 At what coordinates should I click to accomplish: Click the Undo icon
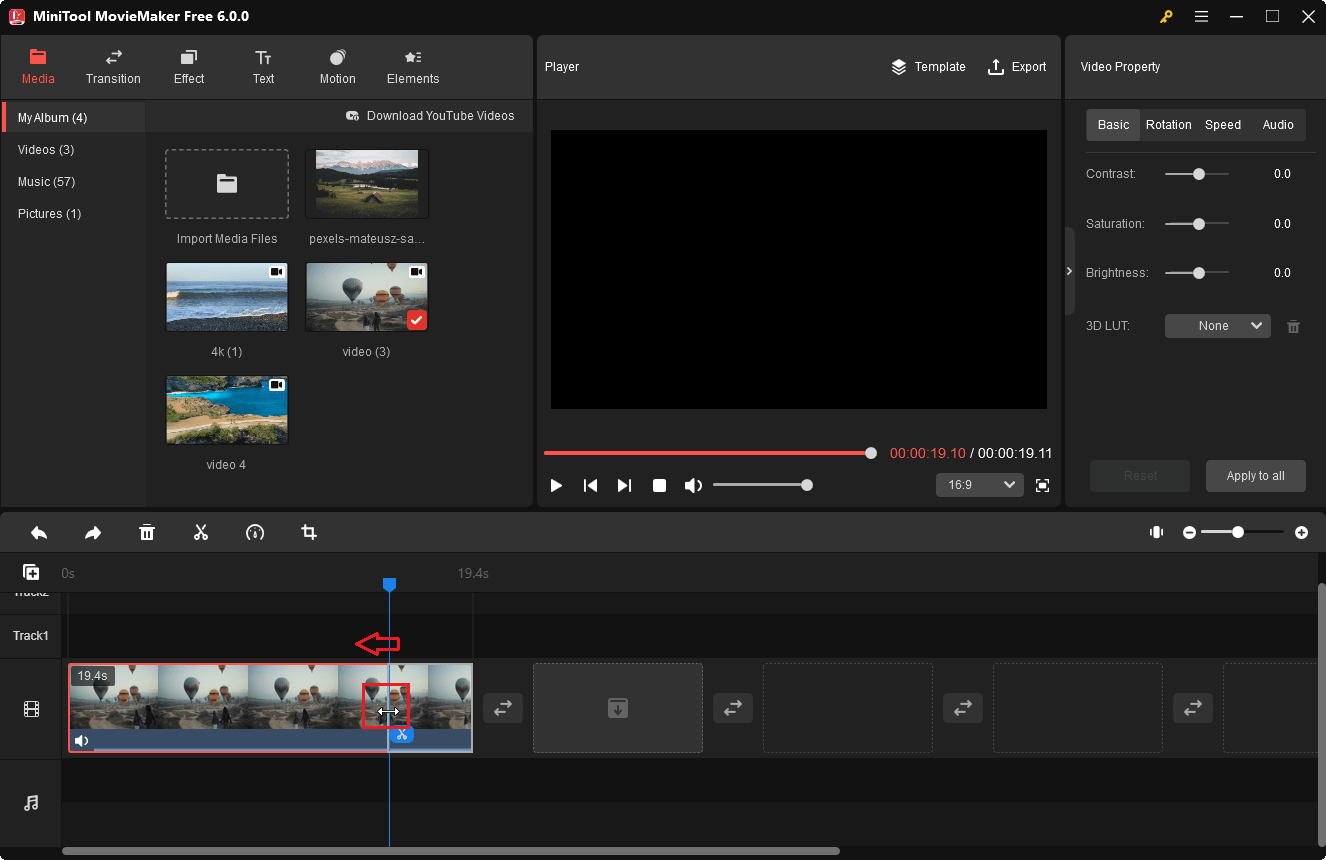click(x=39, y=532)
